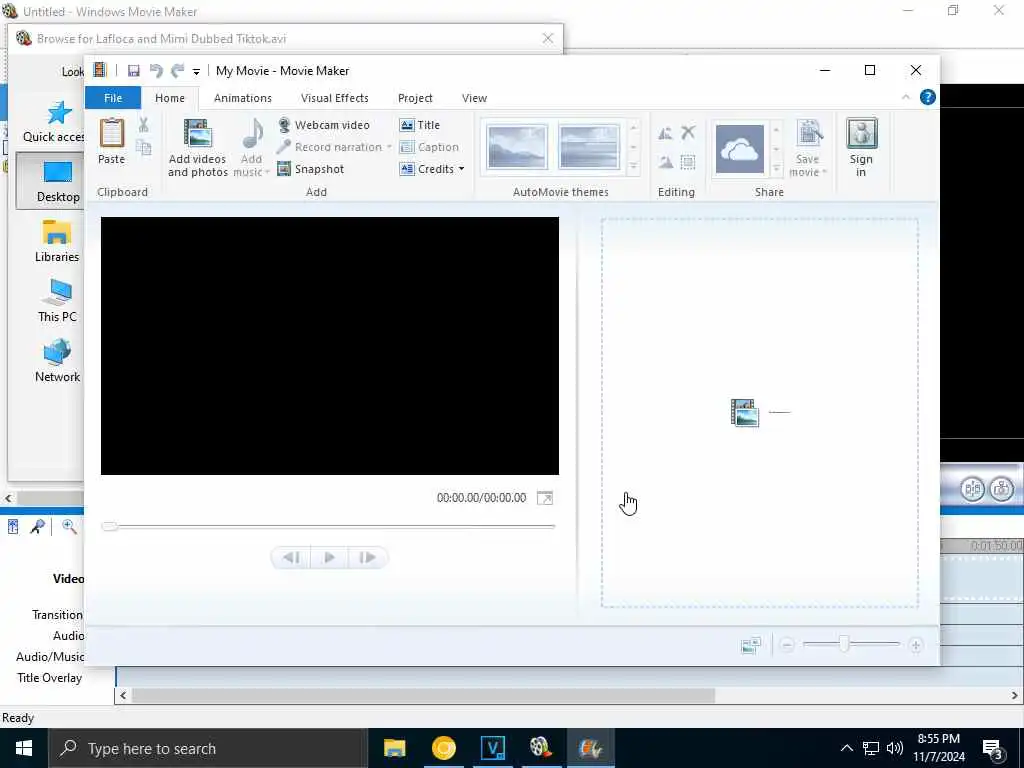Click the Remove X icon in Editing
This screenshot has width=1024, height=768.
(688, 133)
